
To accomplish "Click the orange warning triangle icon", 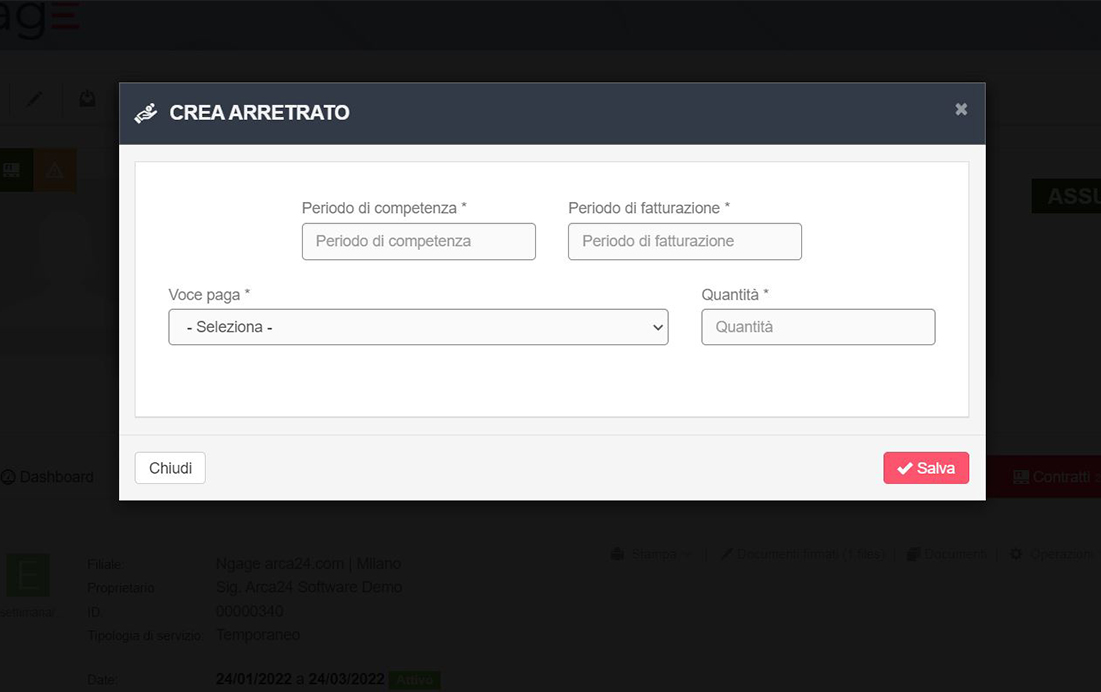I will [55, 171].
